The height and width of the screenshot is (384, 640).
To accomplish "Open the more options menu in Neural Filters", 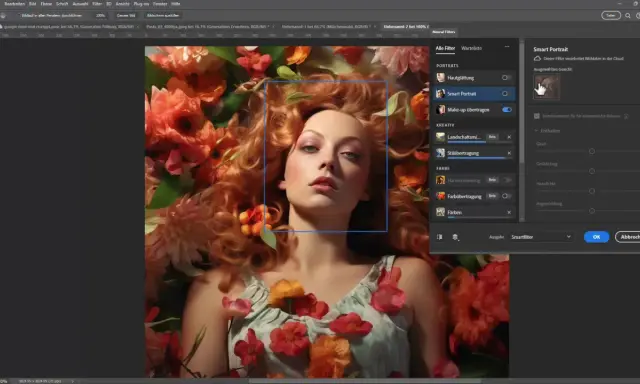I will pos(507,47).
